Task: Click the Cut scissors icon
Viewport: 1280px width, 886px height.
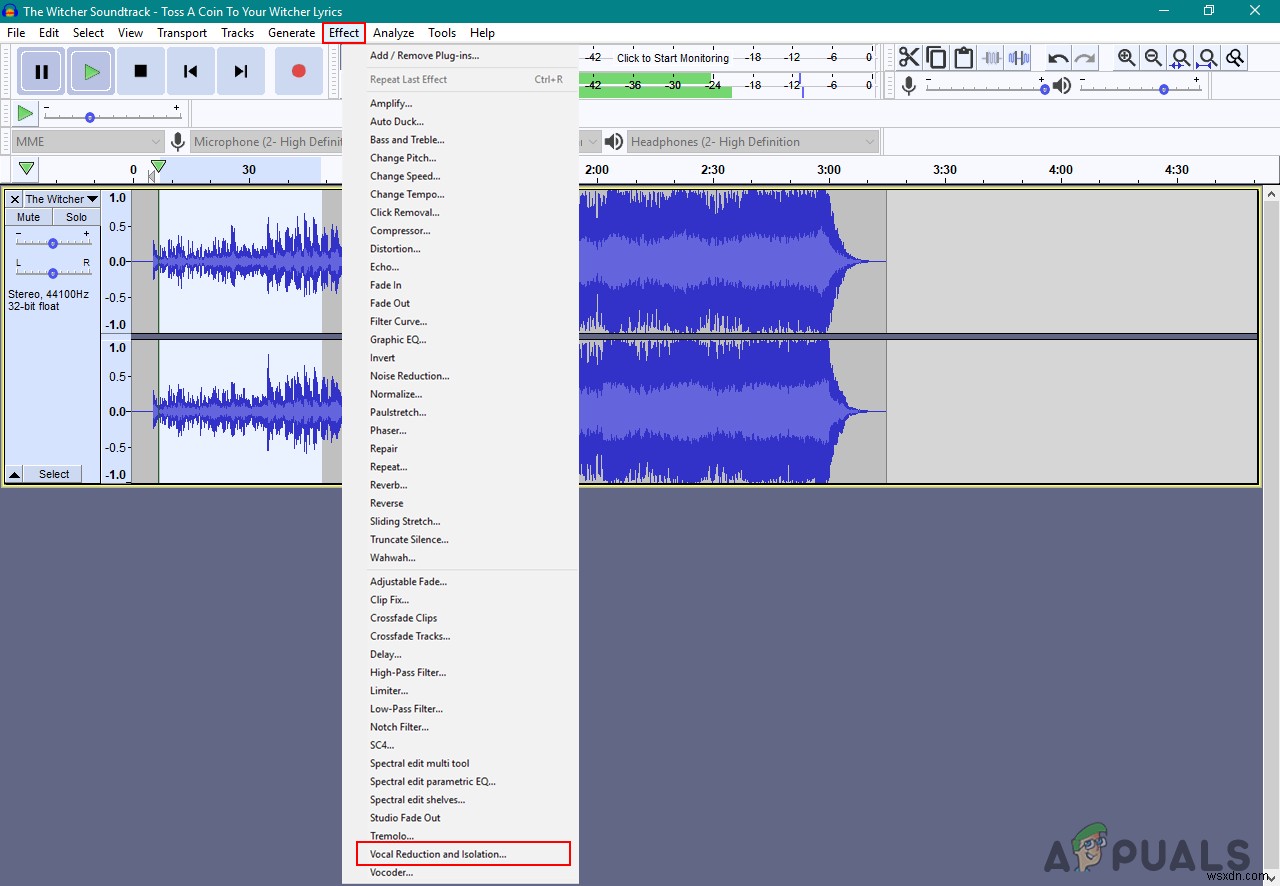Action: [x=908, y=58]
